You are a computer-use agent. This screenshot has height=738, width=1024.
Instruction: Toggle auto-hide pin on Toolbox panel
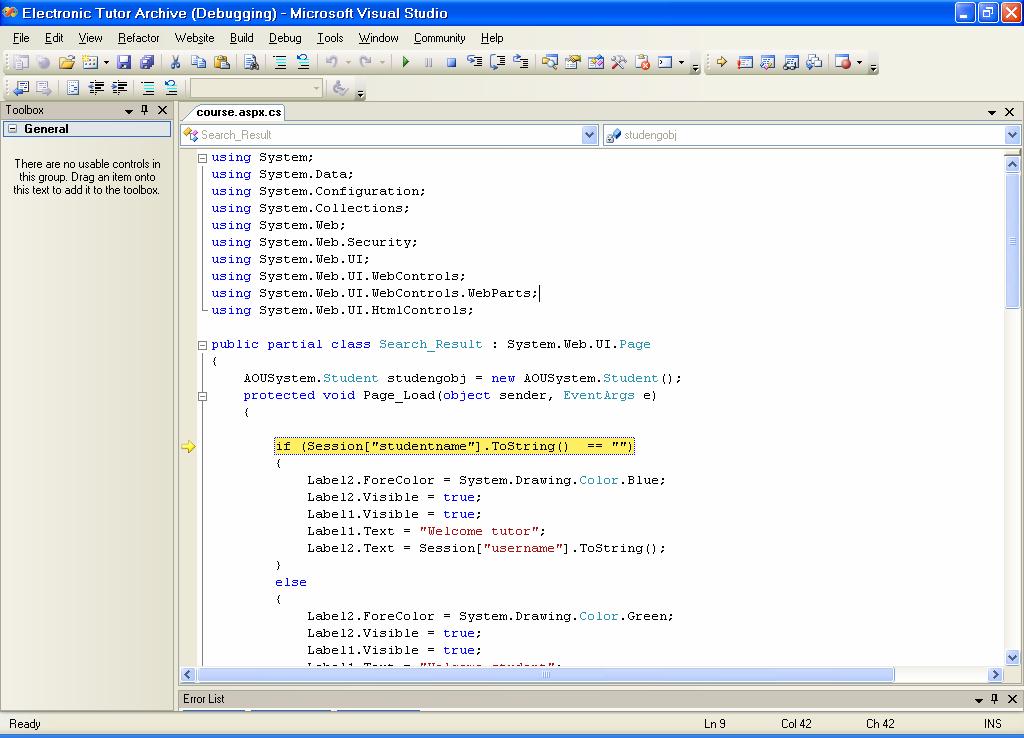(144, 110)
